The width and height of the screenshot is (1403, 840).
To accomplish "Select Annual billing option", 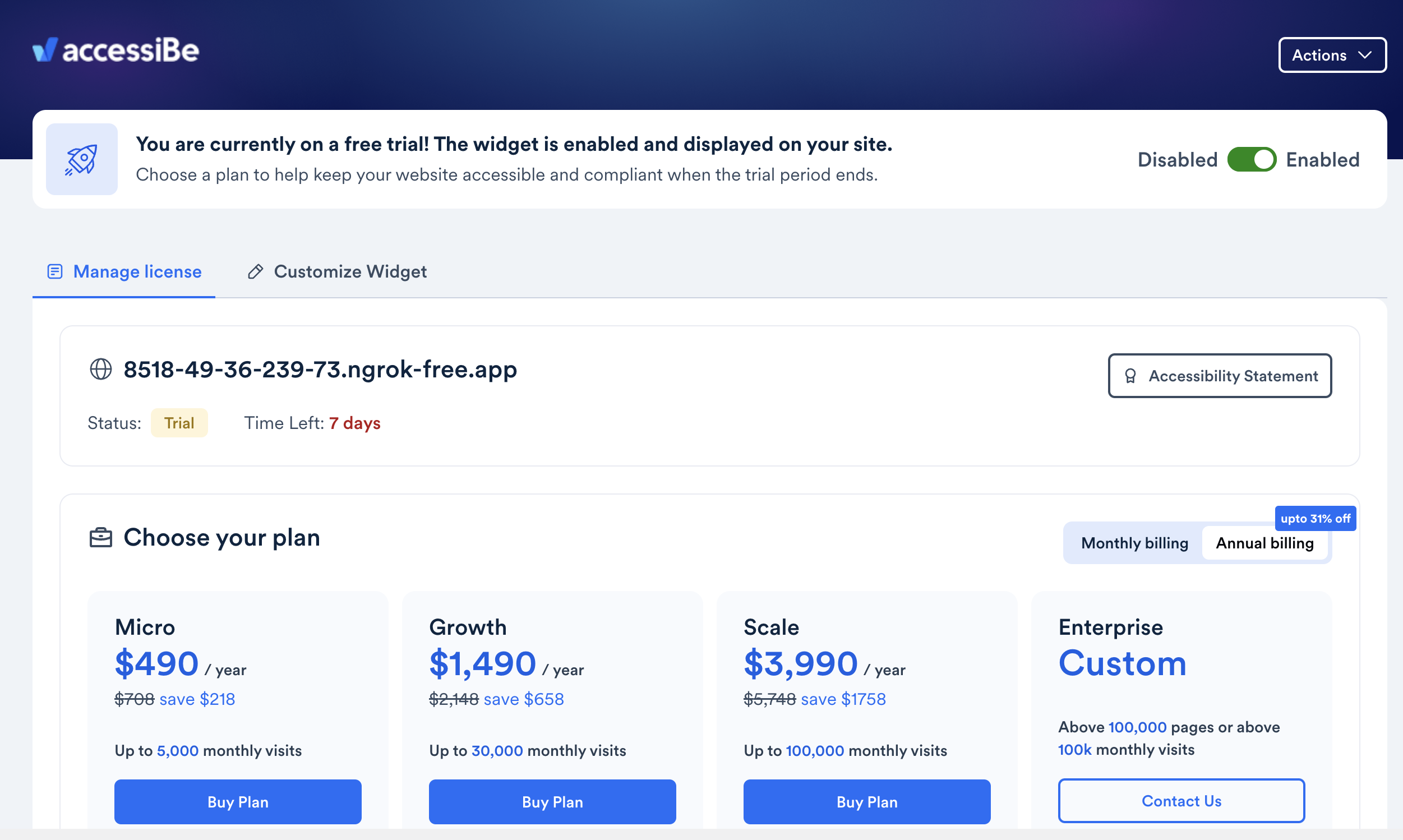I will 1265,543.
